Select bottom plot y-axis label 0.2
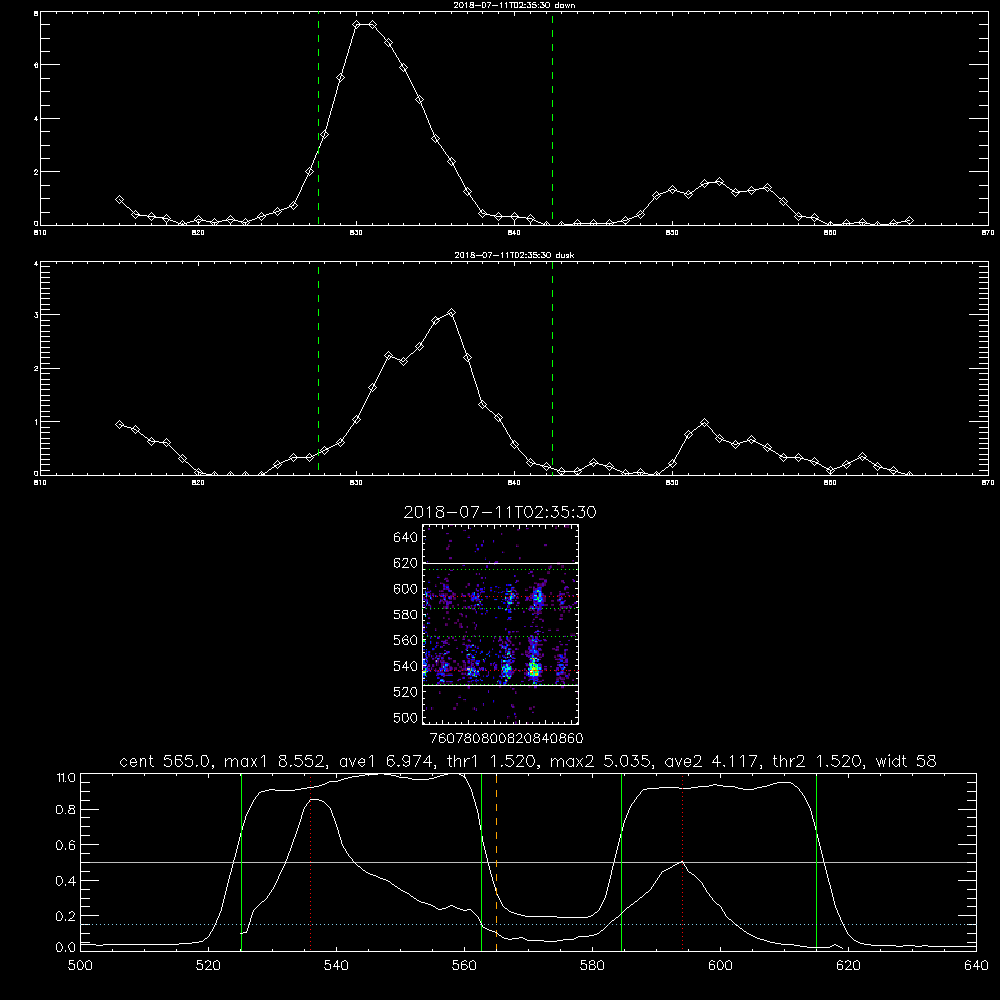 click(66, 916)
